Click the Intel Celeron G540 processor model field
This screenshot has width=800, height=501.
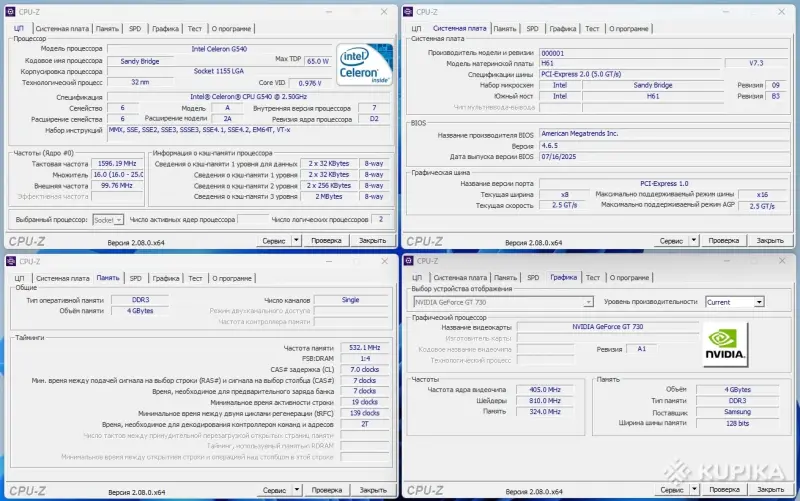(x=219, y=49)
